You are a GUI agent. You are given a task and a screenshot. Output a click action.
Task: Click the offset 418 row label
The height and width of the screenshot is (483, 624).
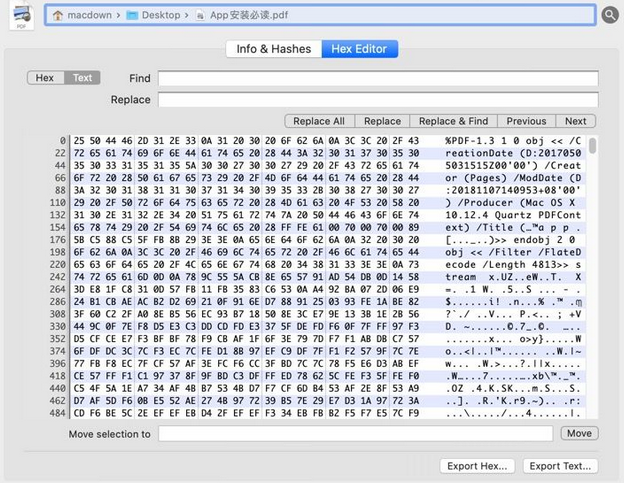tap(58, 376)
